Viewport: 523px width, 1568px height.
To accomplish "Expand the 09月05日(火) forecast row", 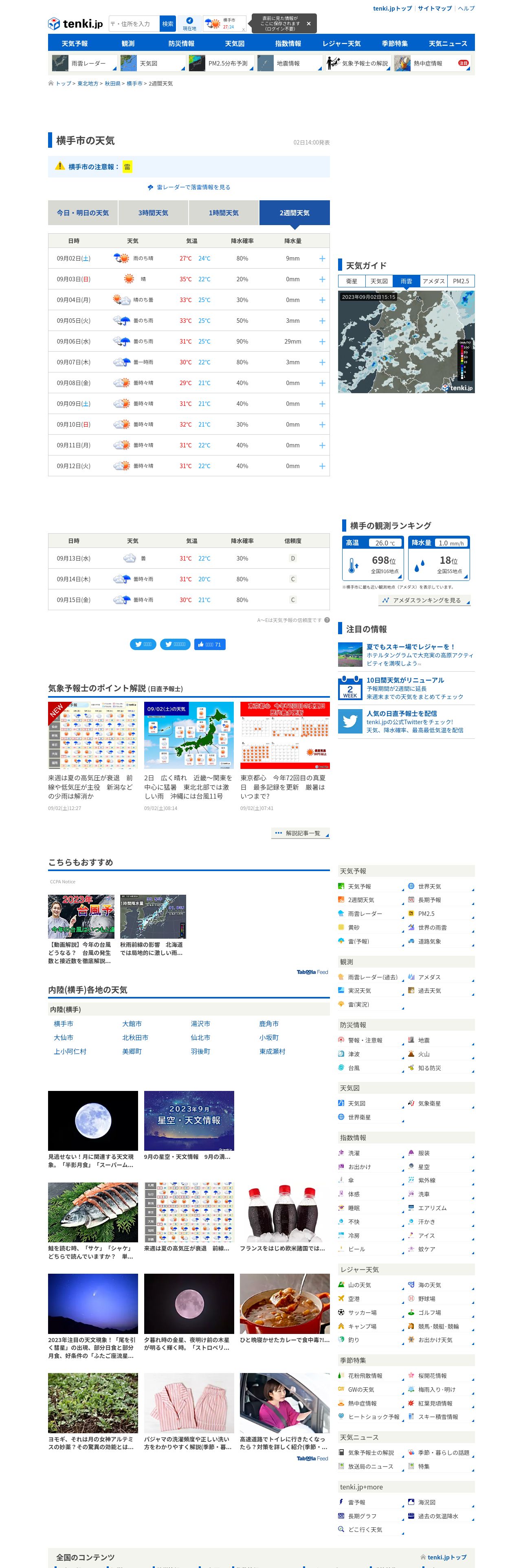I will click(322, 321).
